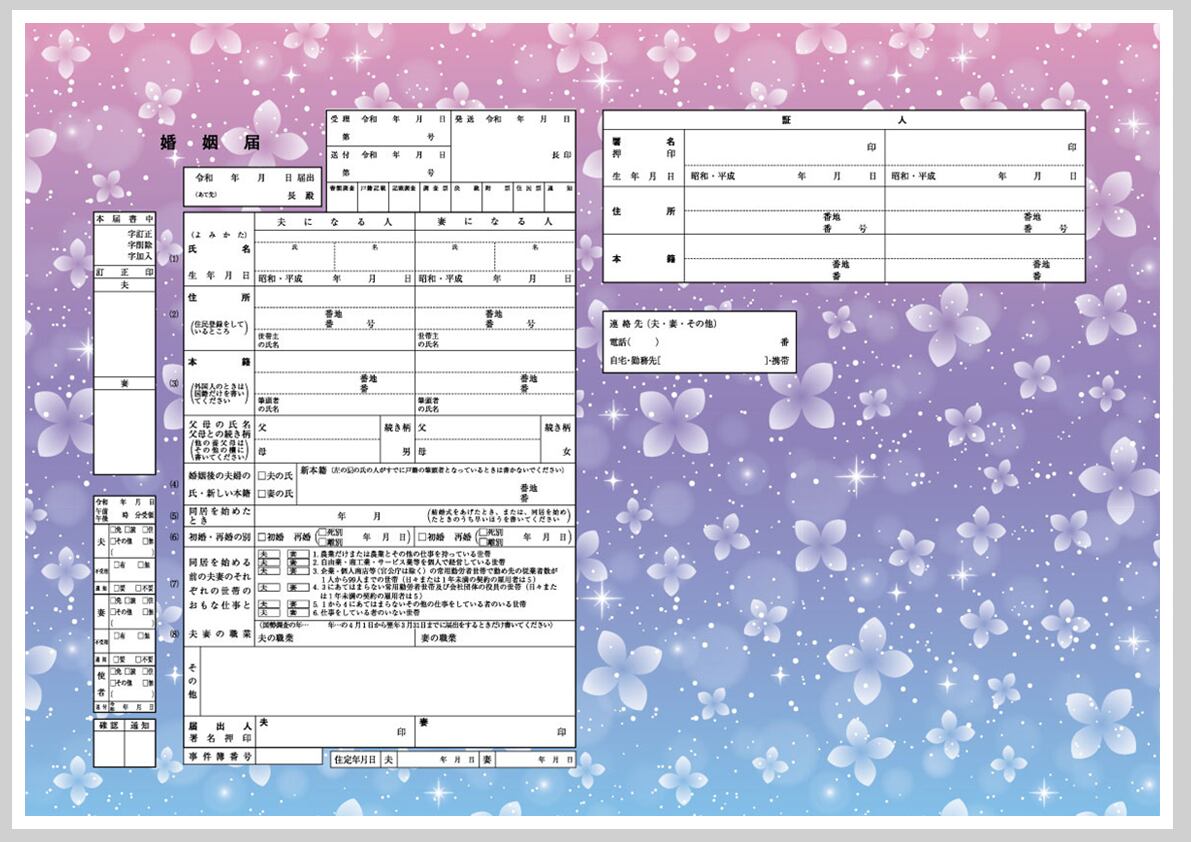Tick the 妻の氏 checkbox
Screen dimensions: 1191x842
(261, 494)
